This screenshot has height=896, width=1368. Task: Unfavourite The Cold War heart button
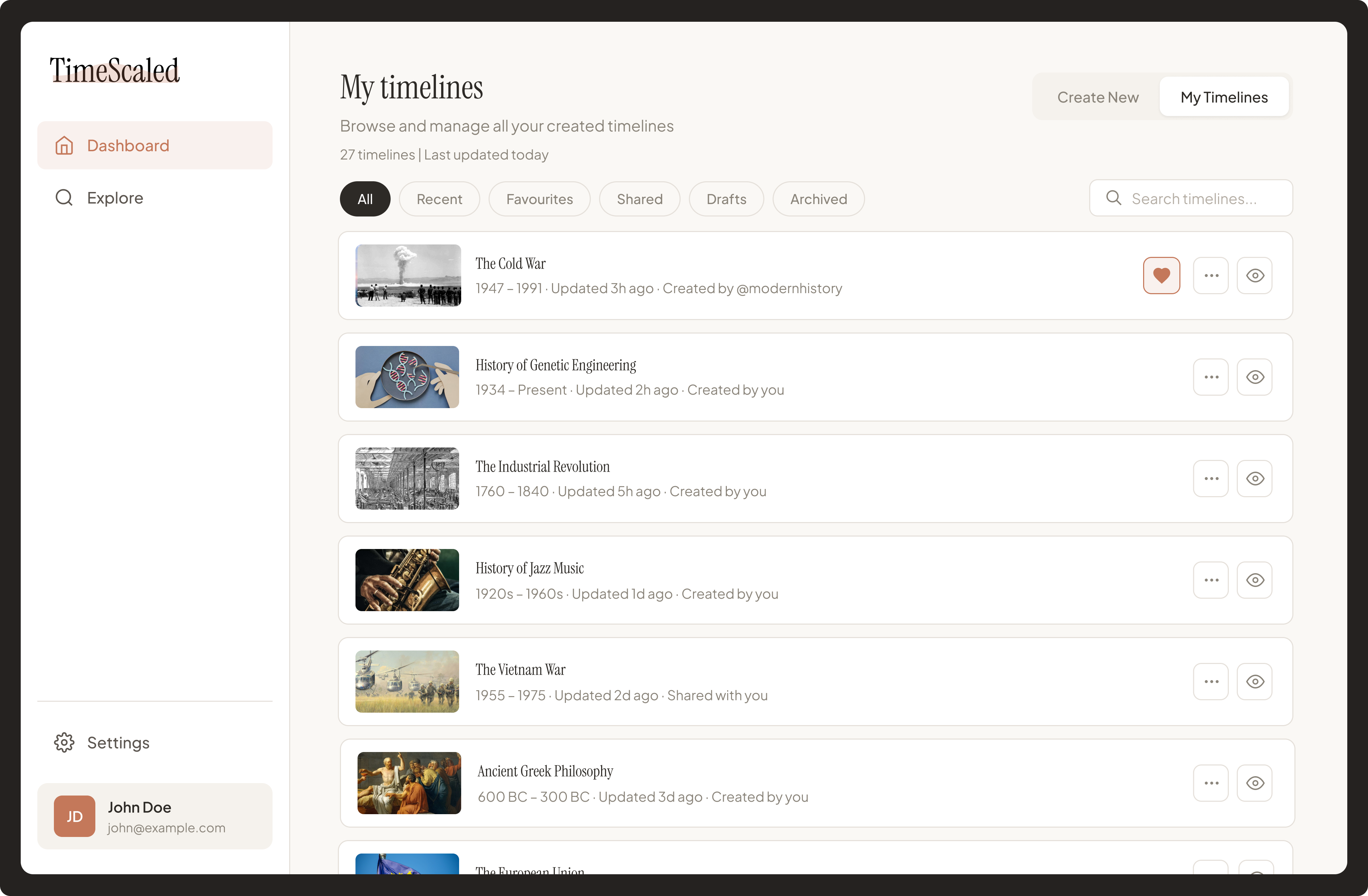(1161, 276)
